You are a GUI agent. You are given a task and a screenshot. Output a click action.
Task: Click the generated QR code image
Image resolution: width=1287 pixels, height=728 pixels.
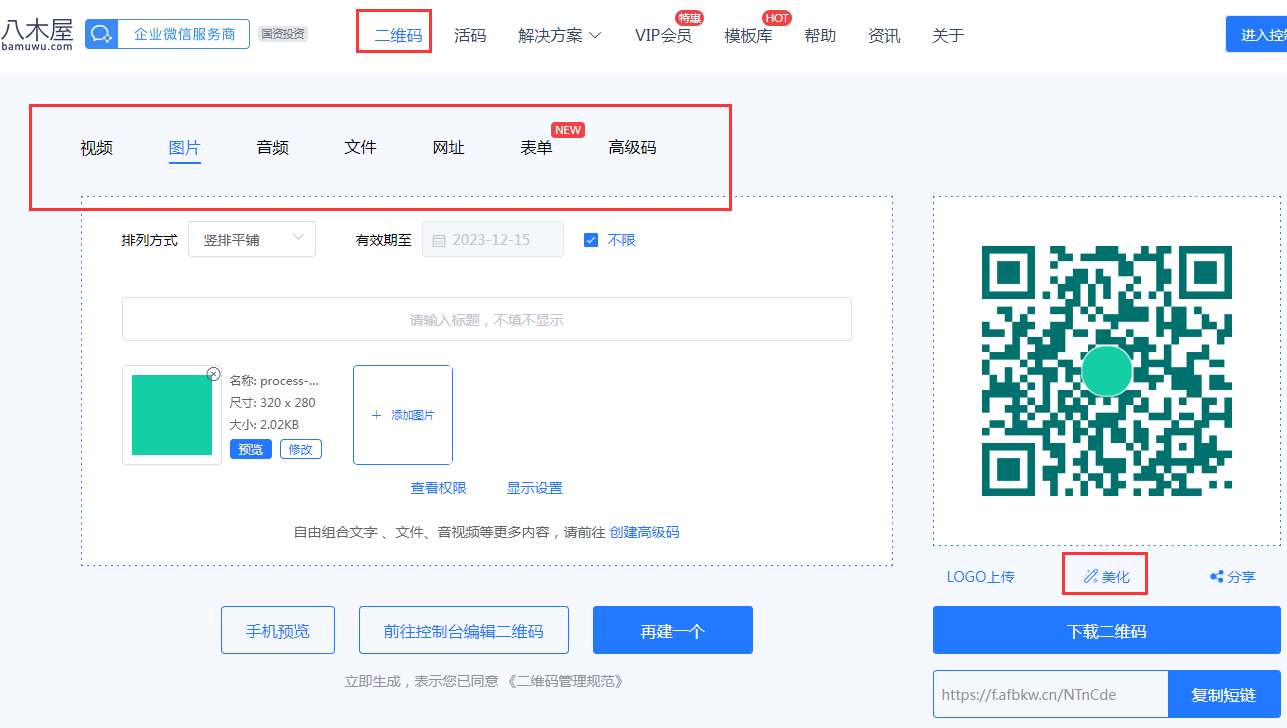1106,371
